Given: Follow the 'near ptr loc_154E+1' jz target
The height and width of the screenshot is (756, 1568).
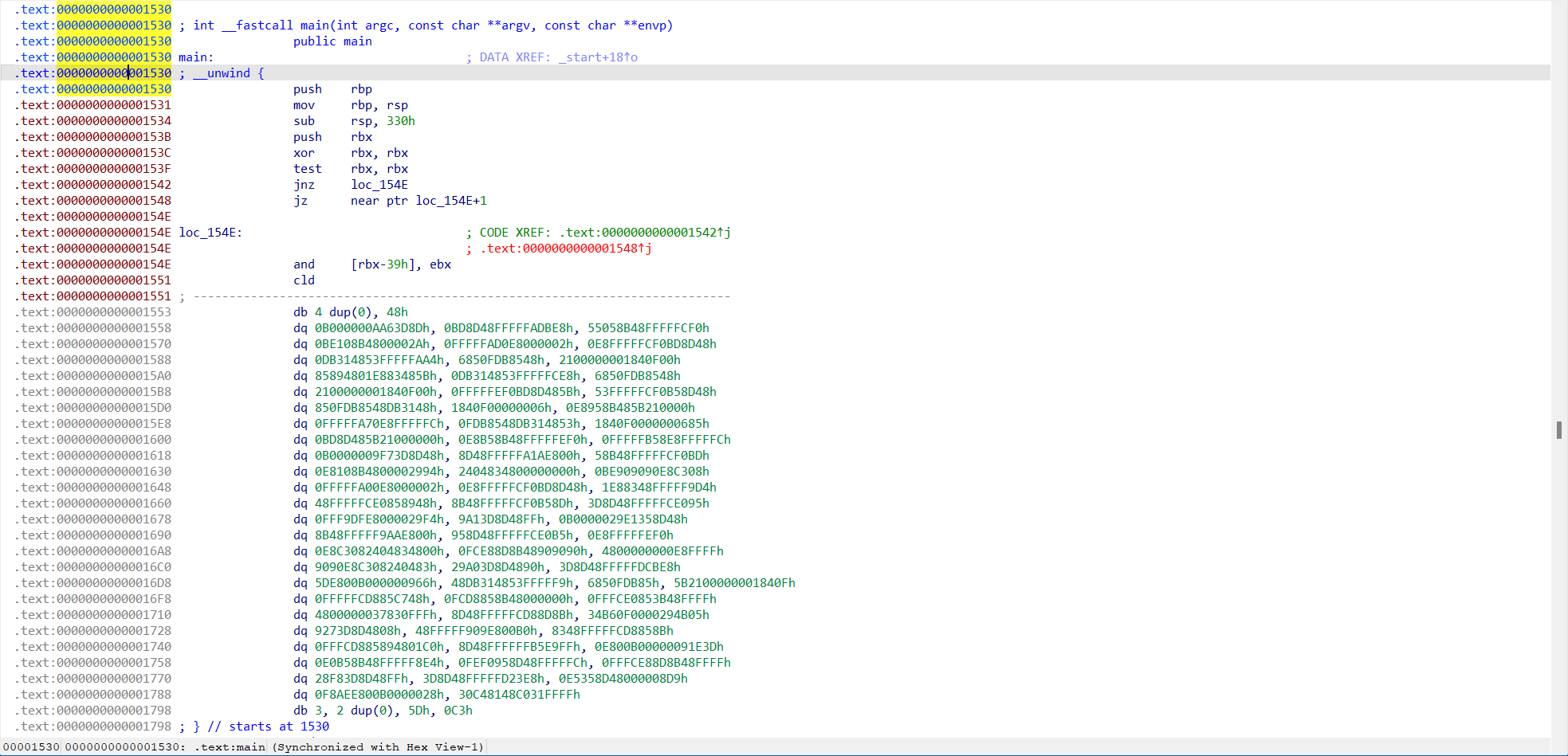Looking at the screenshot, I should 419,201.
